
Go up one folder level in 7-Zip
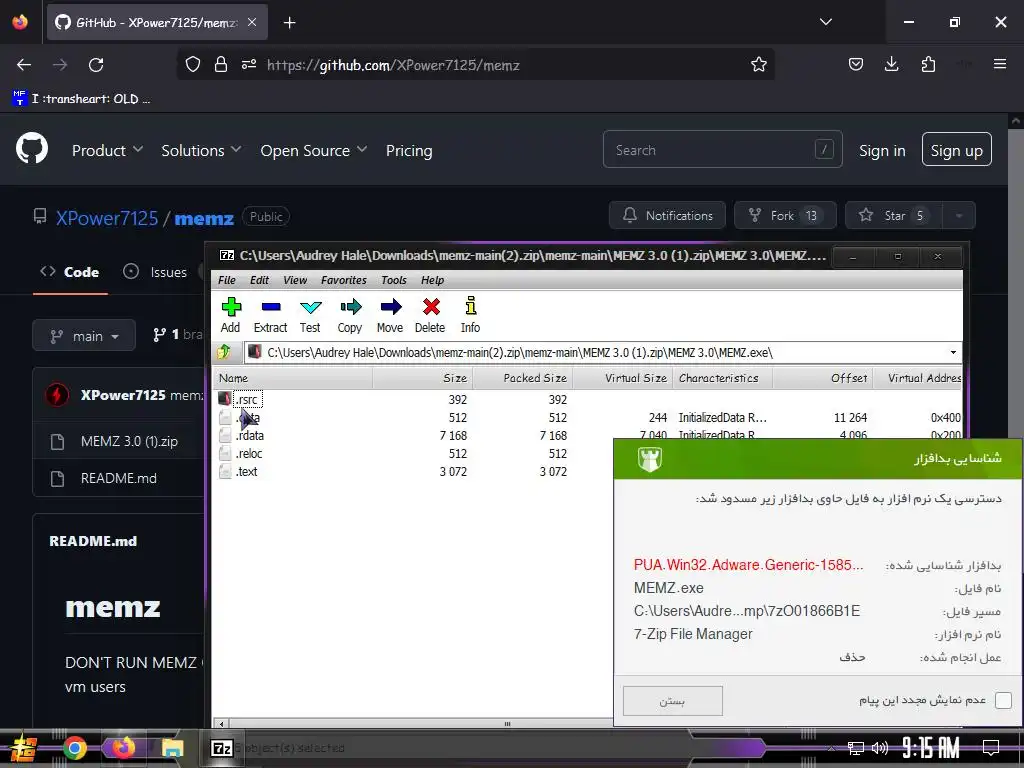(224, 353)
